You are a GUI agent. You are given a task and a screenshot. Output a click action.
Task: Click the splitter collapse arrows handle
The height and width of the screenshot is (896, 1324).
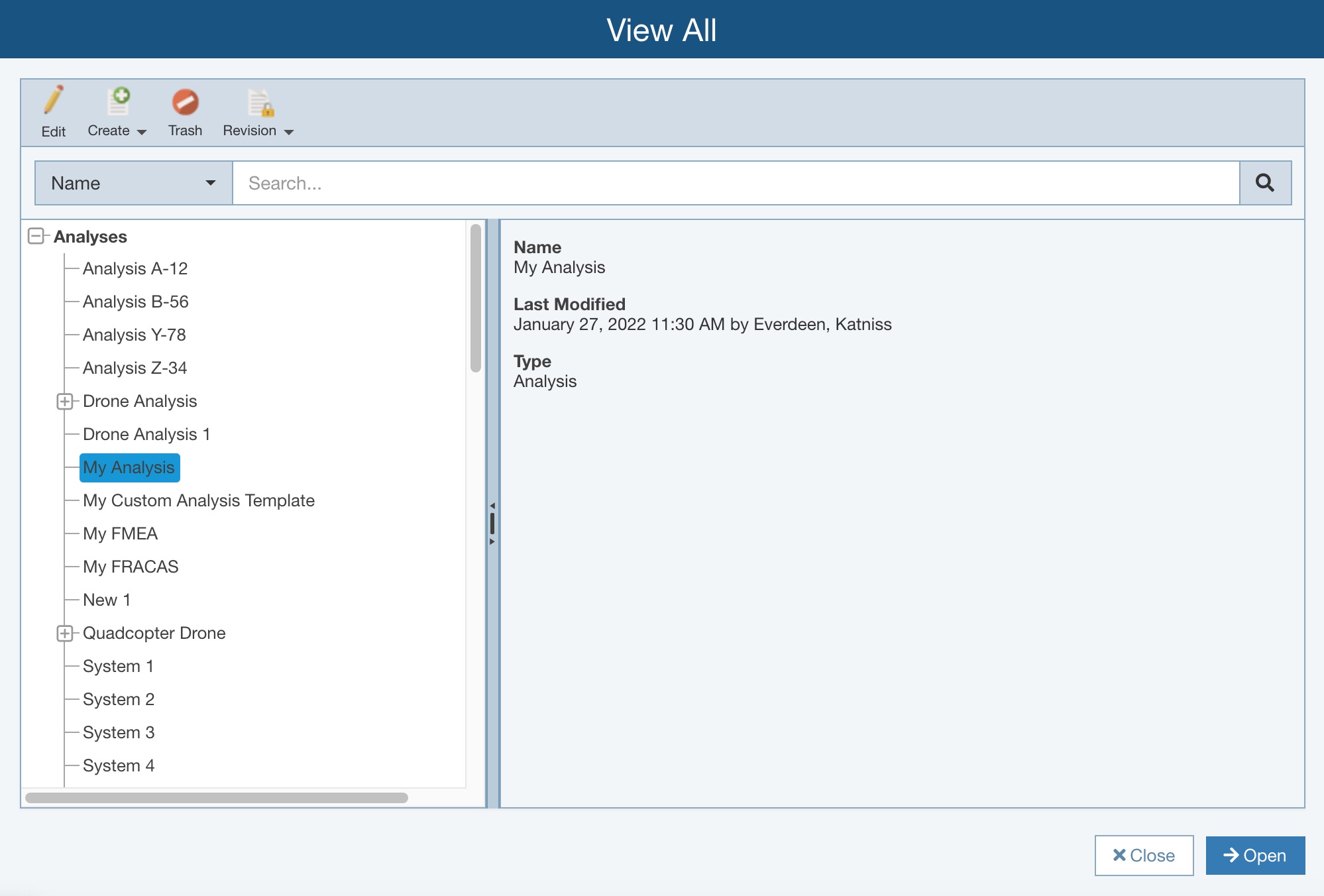click(492, 524)
